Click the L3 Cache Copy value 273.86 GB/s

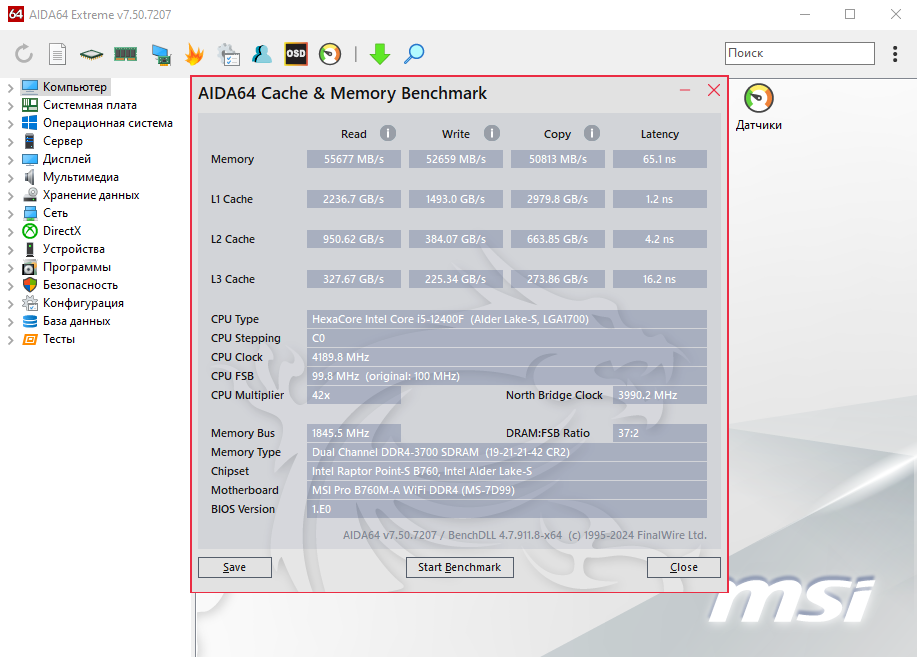click(x=558, y=279)
